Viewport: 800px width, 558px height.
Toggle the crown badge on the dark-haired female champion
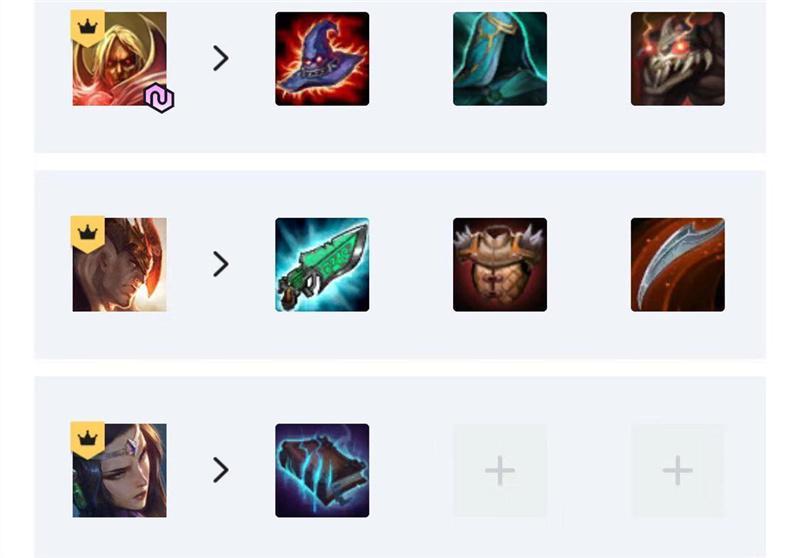(x=88, y=440)
